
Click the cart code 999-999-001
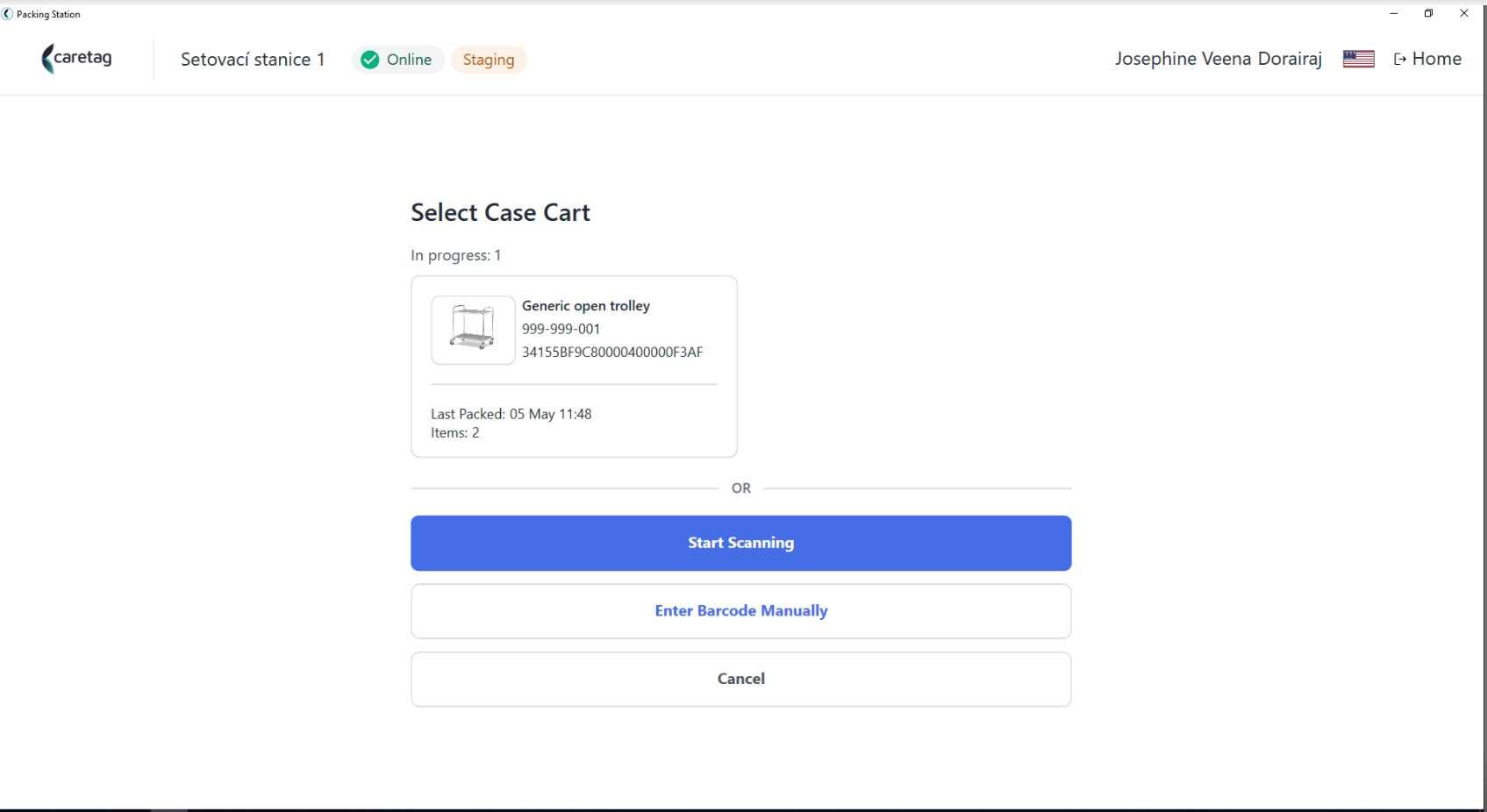(561, 329)
